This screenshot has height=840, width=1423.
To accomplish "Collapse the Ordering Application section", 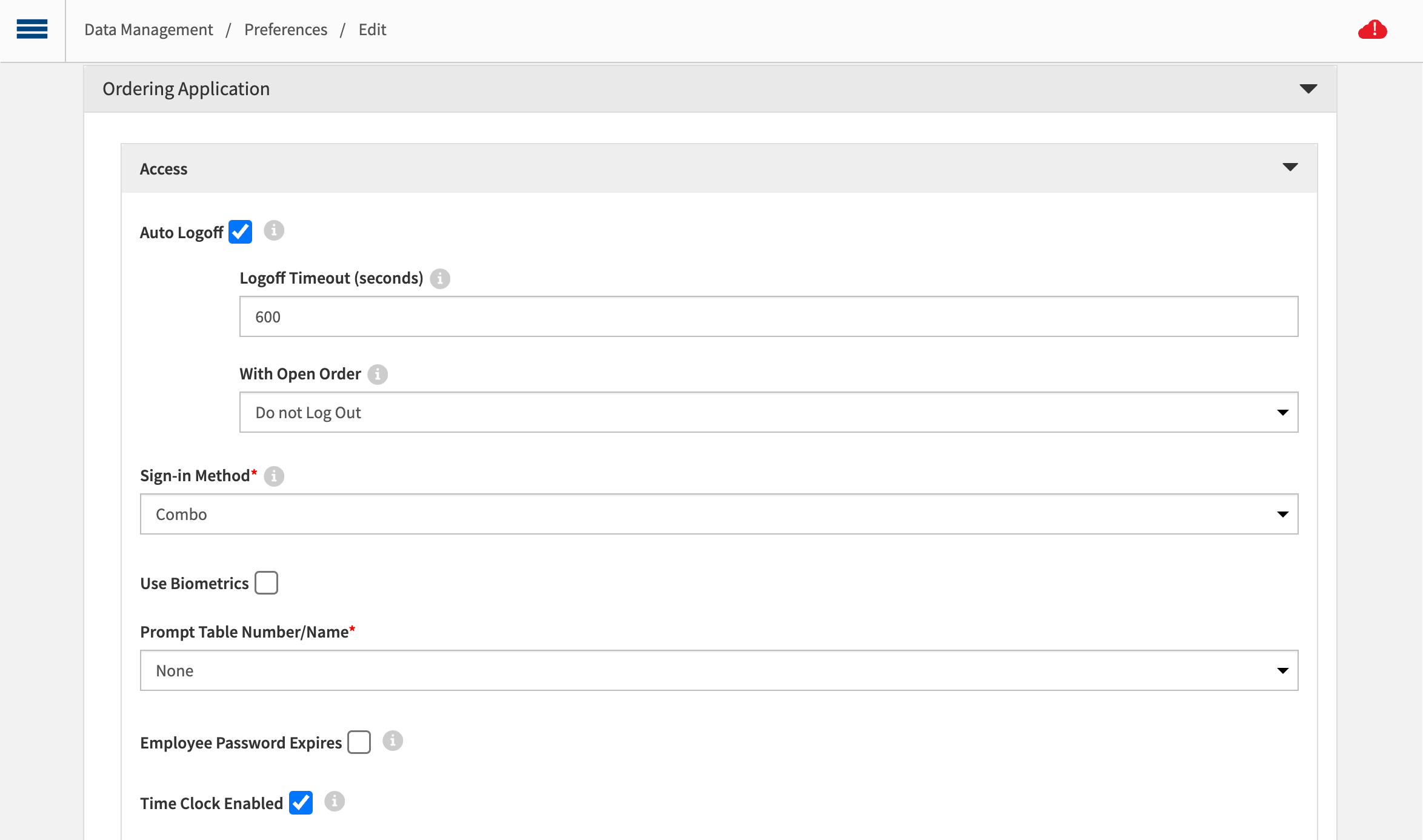I will coord(1308,89).
